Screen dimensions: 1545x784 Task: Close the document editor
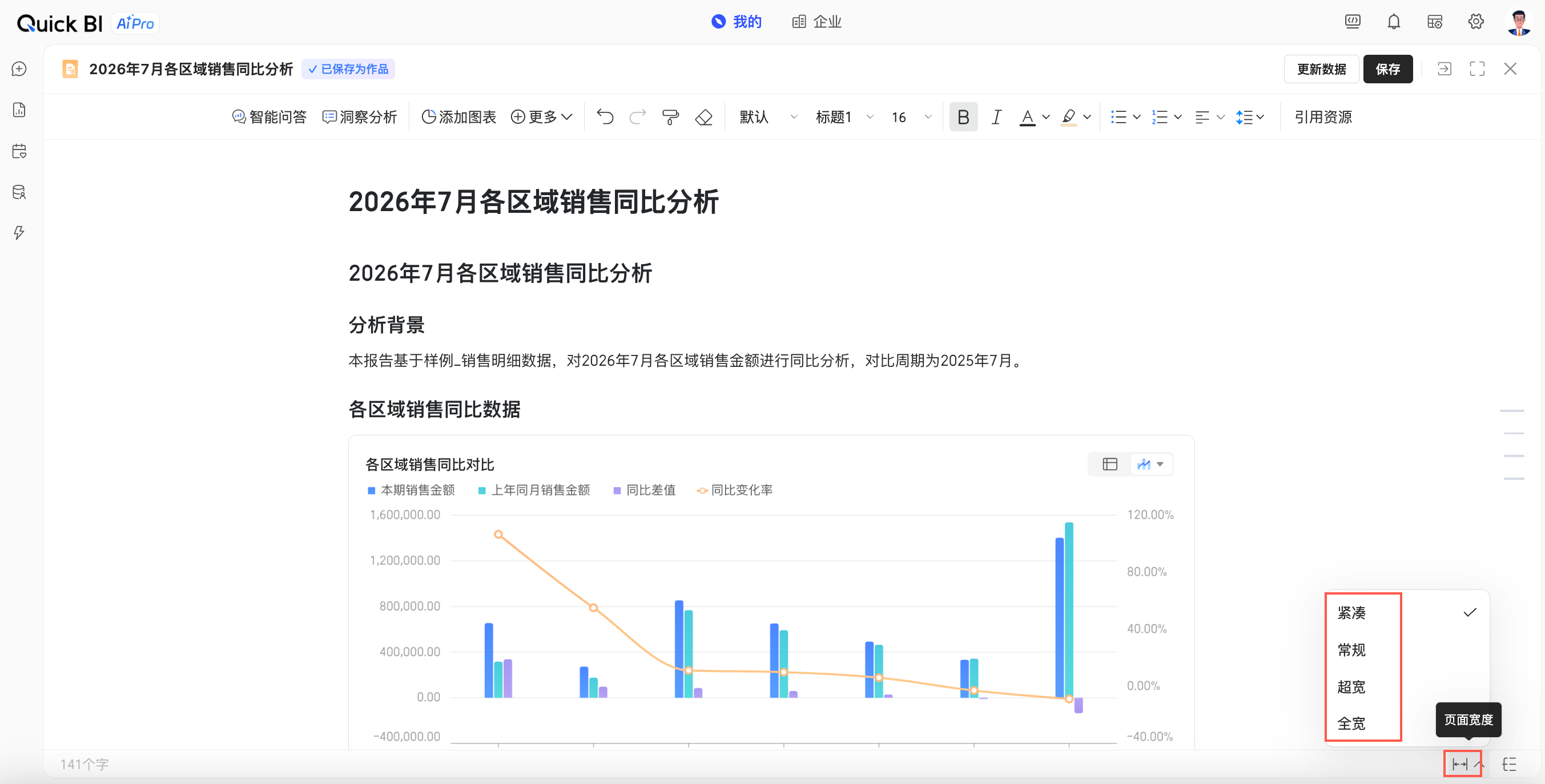pyautogui.click(x=1510, y=69)
